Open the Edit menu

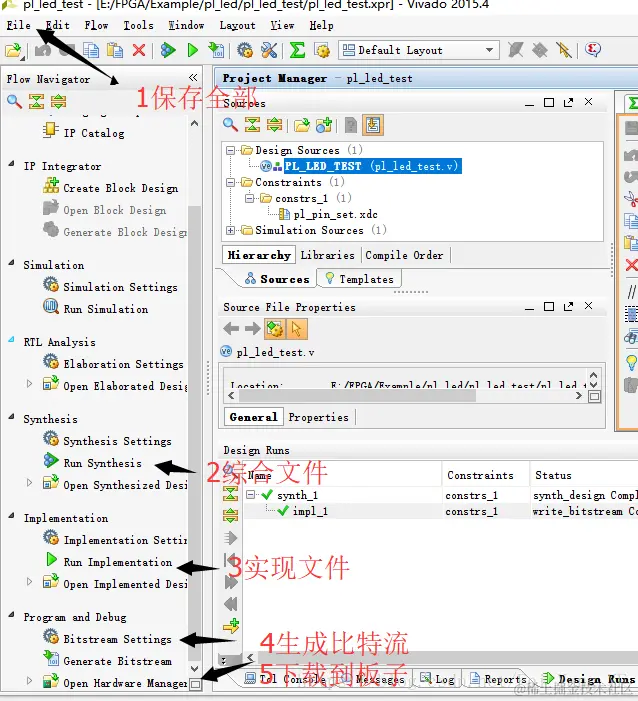(x=58, y=25)
